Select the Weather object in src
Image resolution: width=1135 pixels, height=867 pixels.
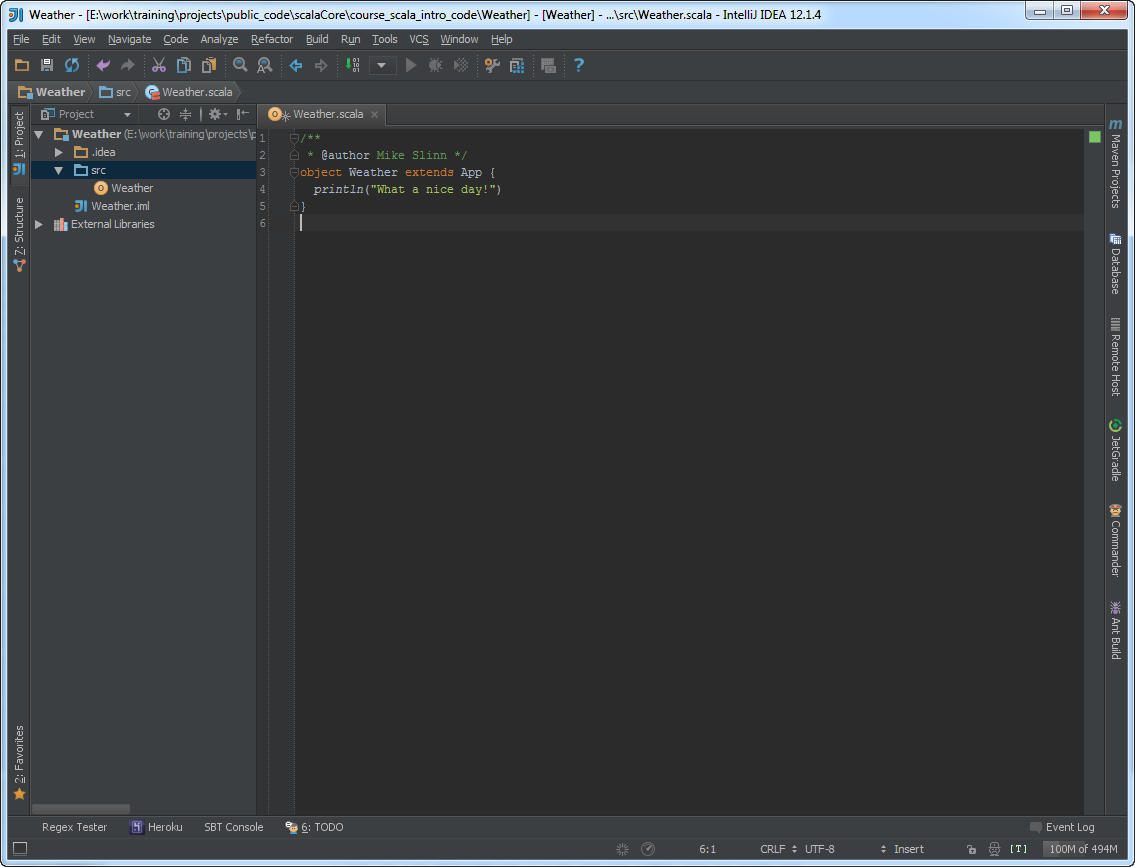click(124, 188)
